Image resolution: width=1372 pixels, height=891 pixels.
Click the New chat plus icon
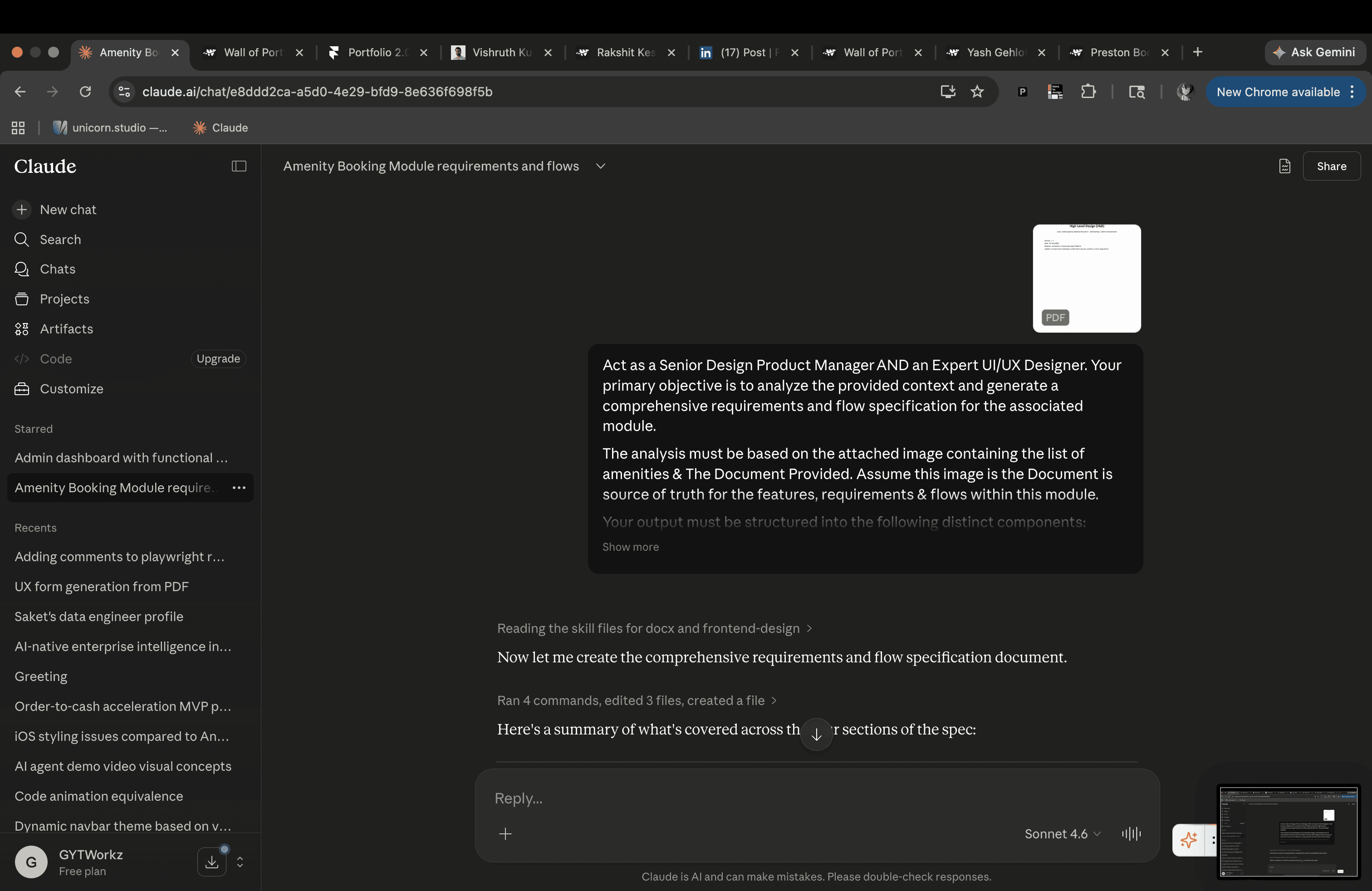[x=21, y=209]
